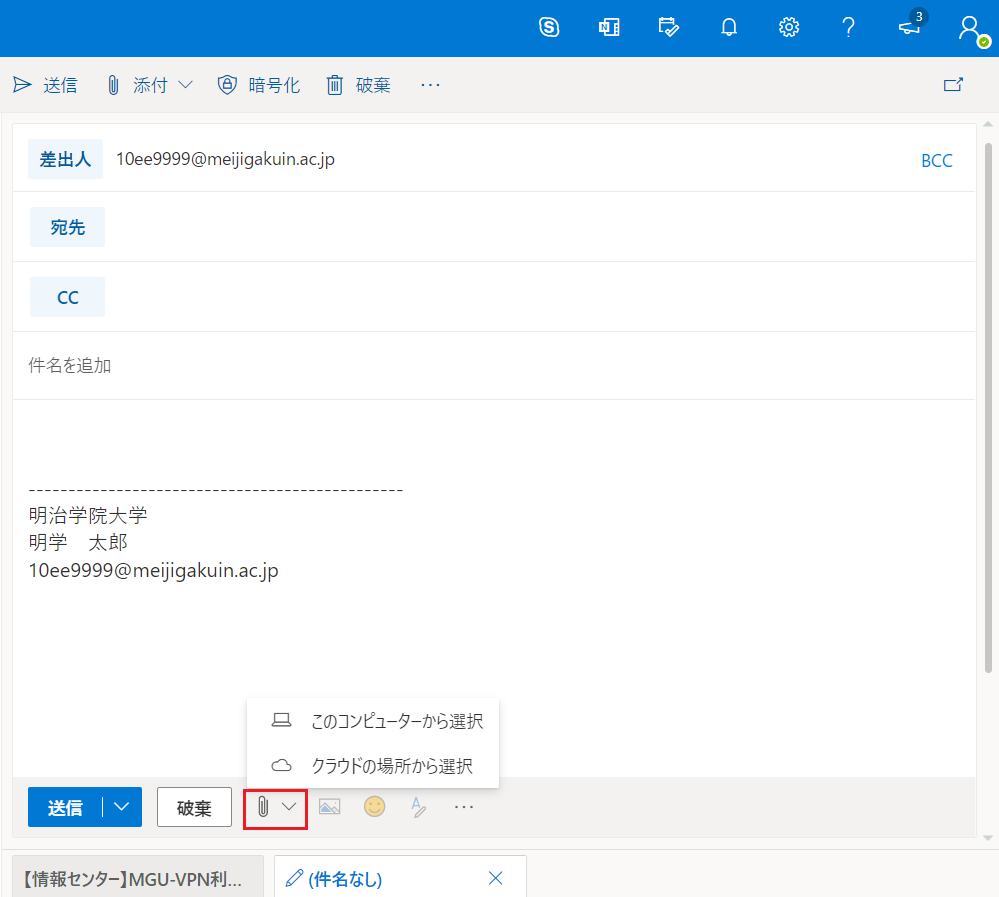Click the white 破棄 button at bottom
The image size is (999, 897).
click(194, 807)
